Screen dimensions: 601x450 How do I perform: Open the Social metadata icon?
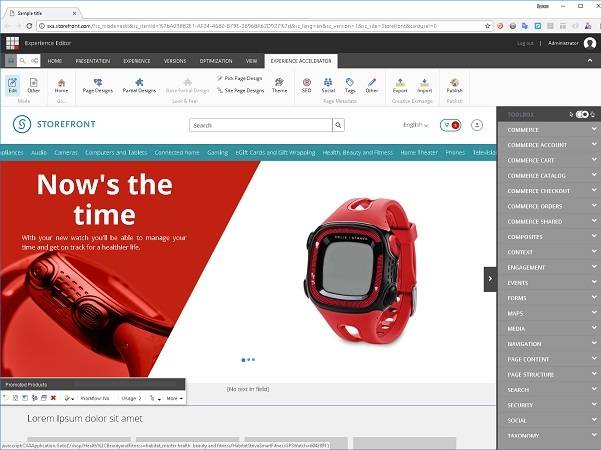(x=328, y=84)
